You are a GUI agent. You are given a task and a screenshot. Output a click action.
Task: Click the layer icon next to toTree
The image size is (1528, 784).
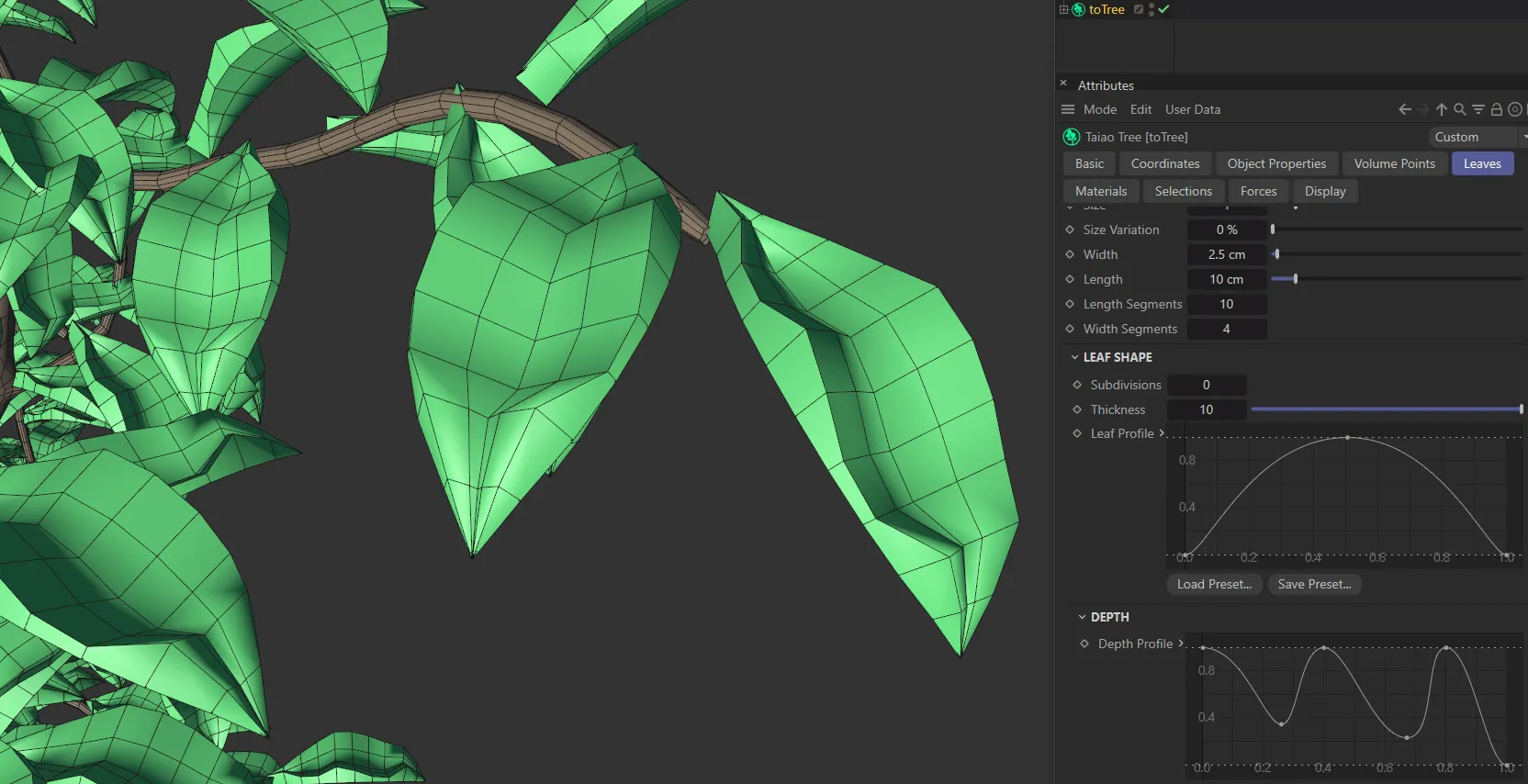click(1139, 9)
